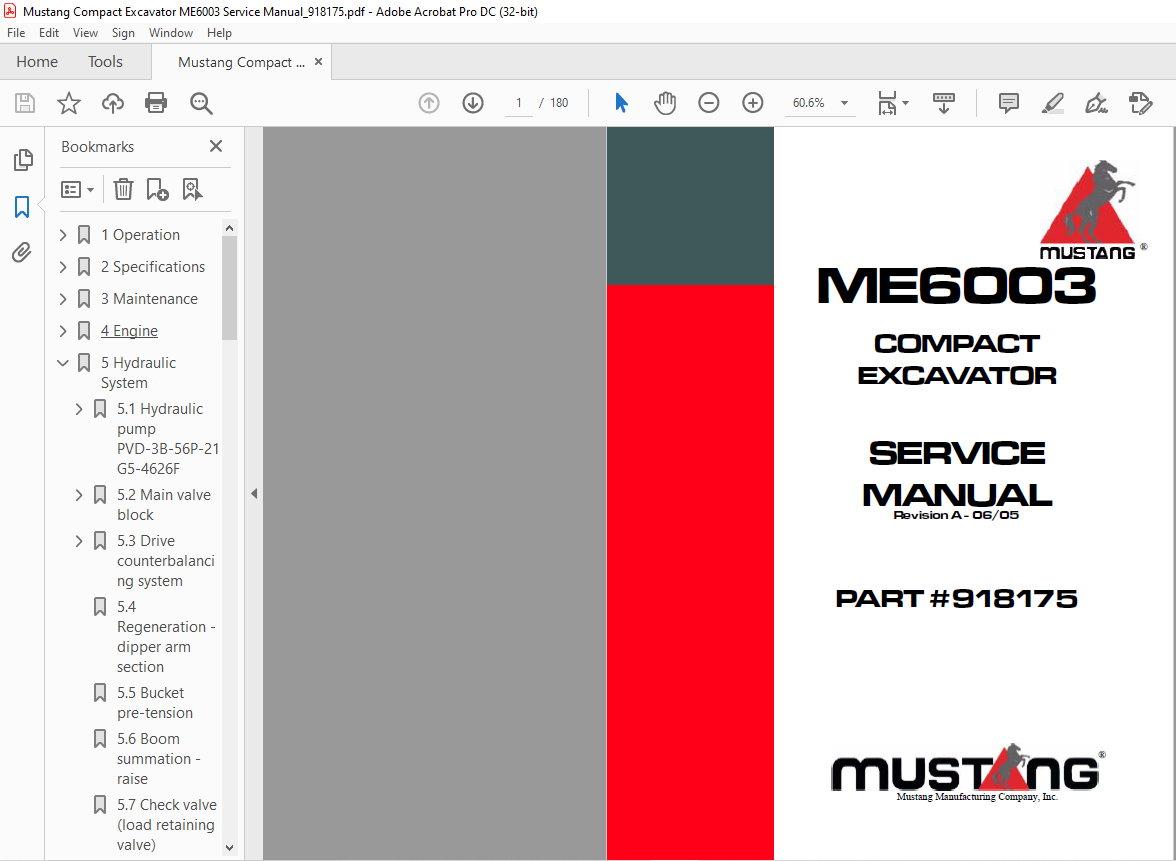Open the Help menu

219,33
